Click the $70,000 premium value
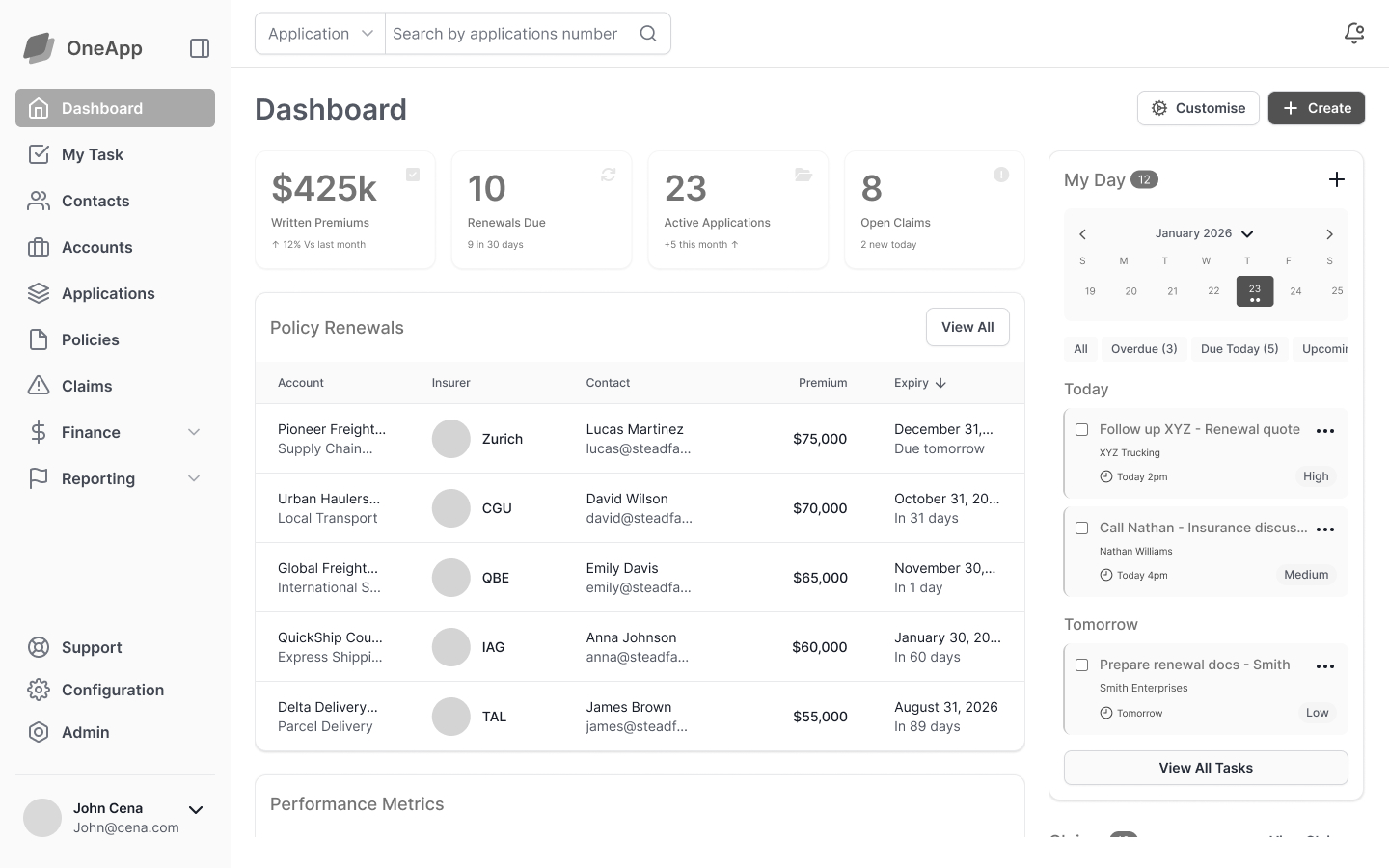The width and height of the screenshot is (1389, 868). [x=820, y=508]
